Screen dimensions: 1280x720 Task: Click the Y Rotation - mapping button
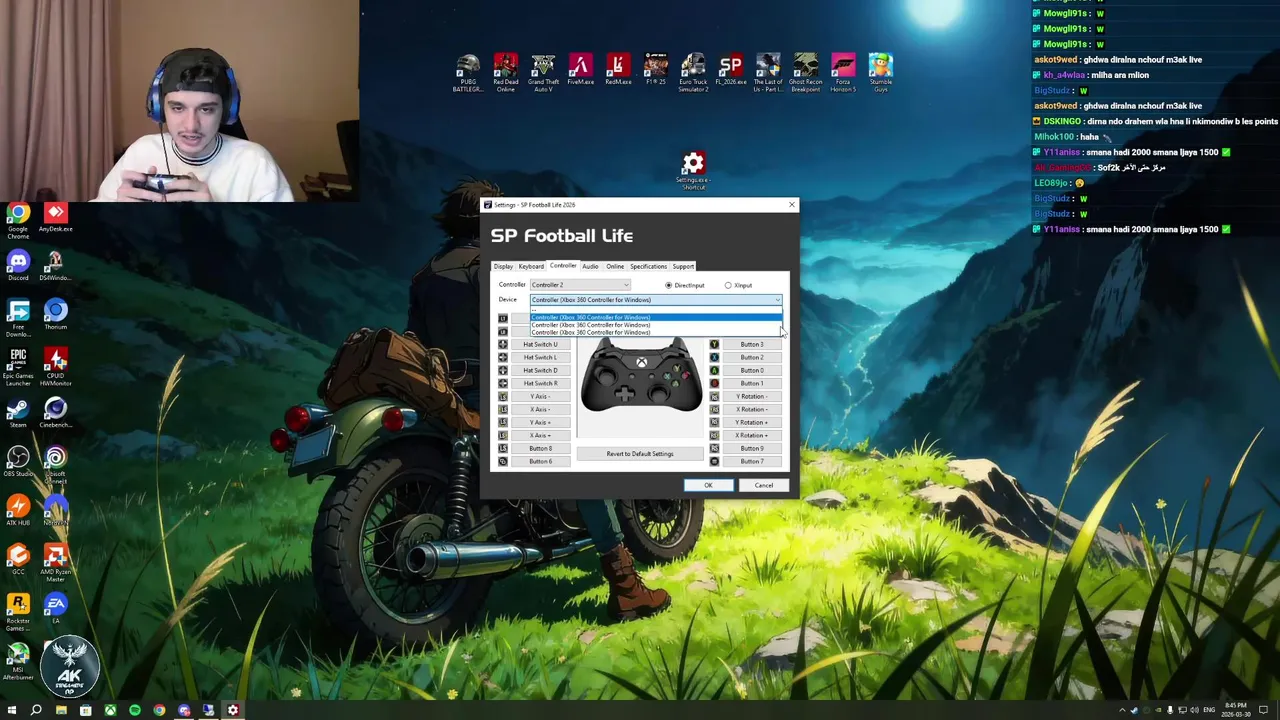click(x=751, y=396)
